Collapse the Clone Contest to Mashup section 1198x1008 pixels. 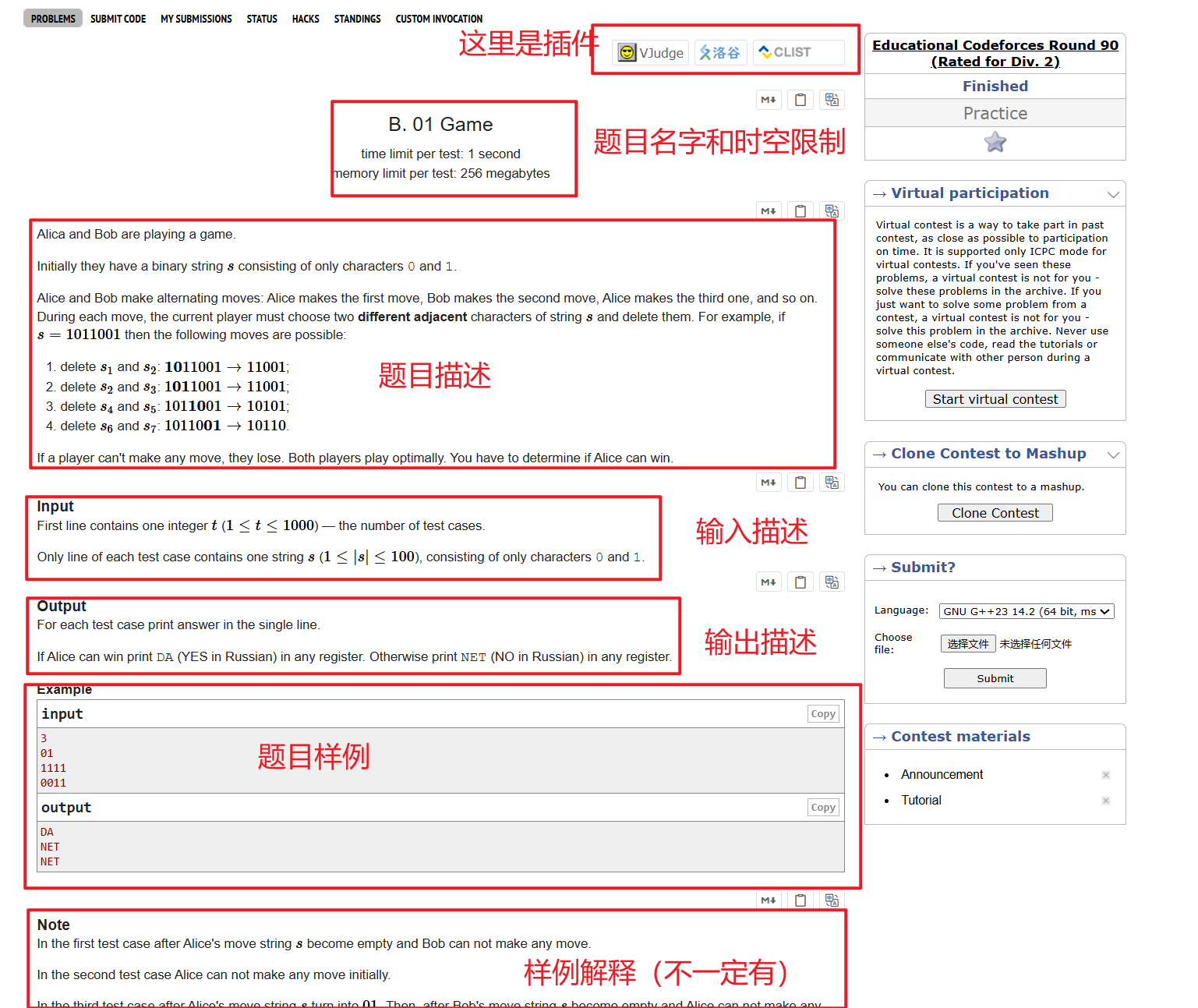point(1113,454)
